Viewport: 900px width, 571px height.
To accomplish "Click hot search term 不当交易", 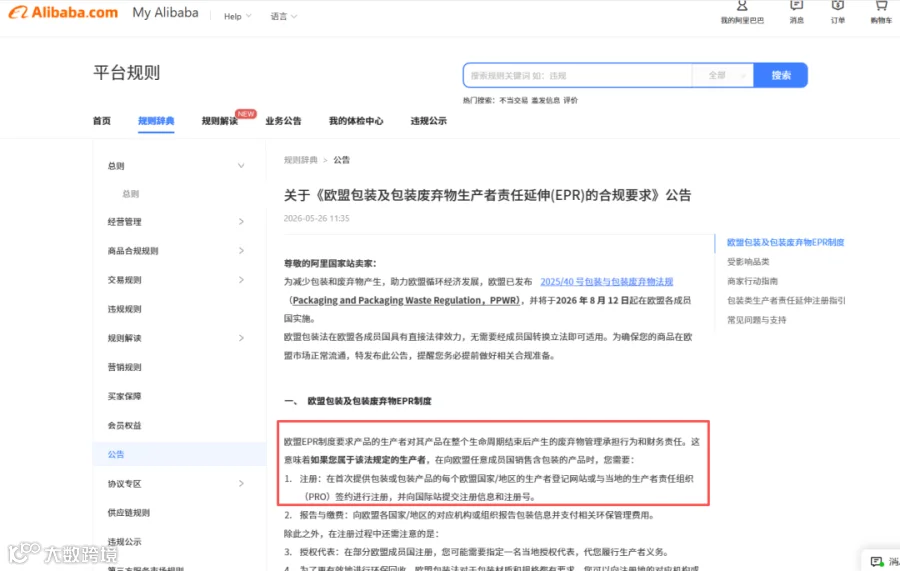I will [513, 100].
